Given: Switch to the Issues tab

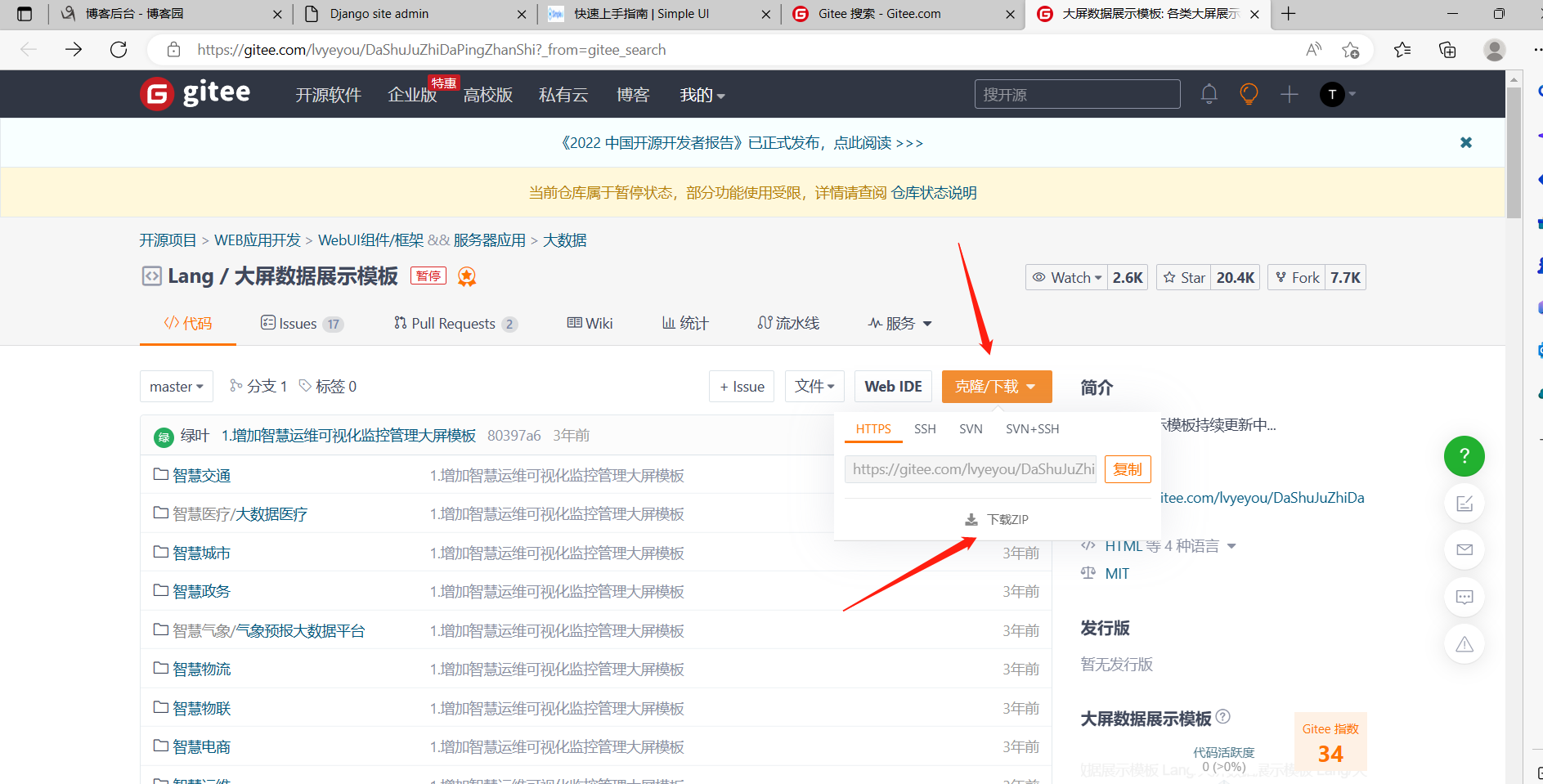Looking at the screenshot, I should 302,324.
